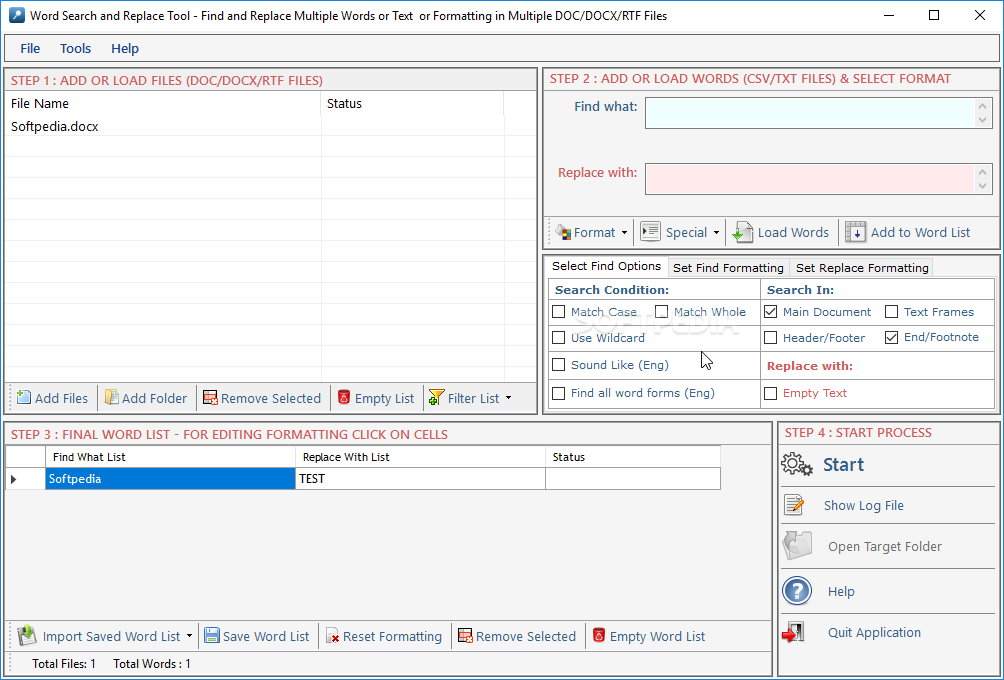Click the Import Saved Word List icon
This screenshot has height=680, width=1004.
click(x=27, y=636)
